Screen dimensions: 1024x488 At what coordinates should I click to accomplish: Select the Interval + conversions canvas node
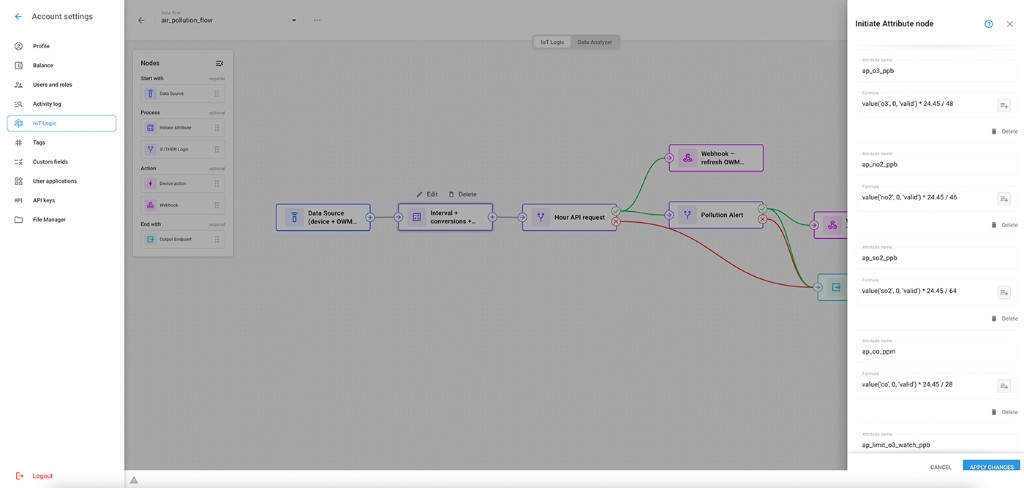click(x=445, y=217)
